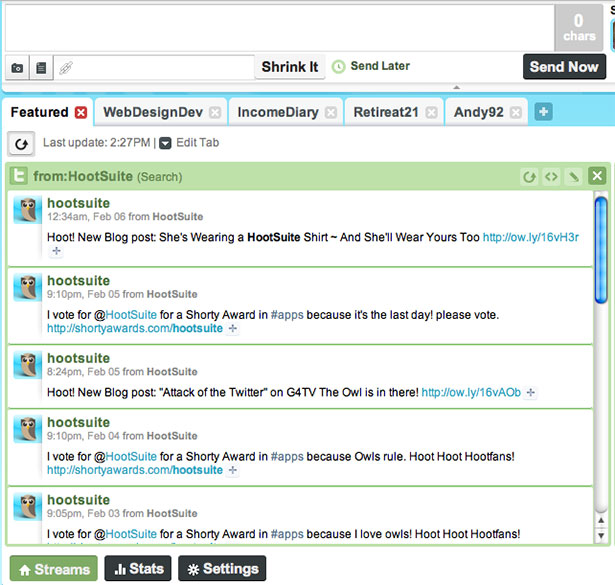Open the Stats view
Viewport: 615px width, 585px height.
(138, 569)
